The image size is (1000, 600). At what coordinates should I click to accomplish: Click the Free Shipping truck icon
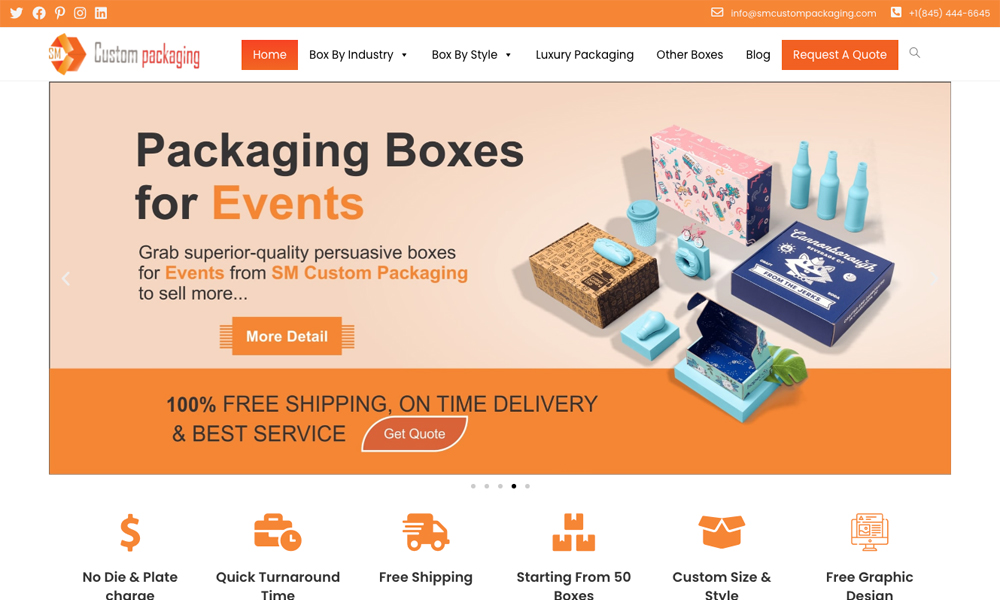[x=425, y=532]
